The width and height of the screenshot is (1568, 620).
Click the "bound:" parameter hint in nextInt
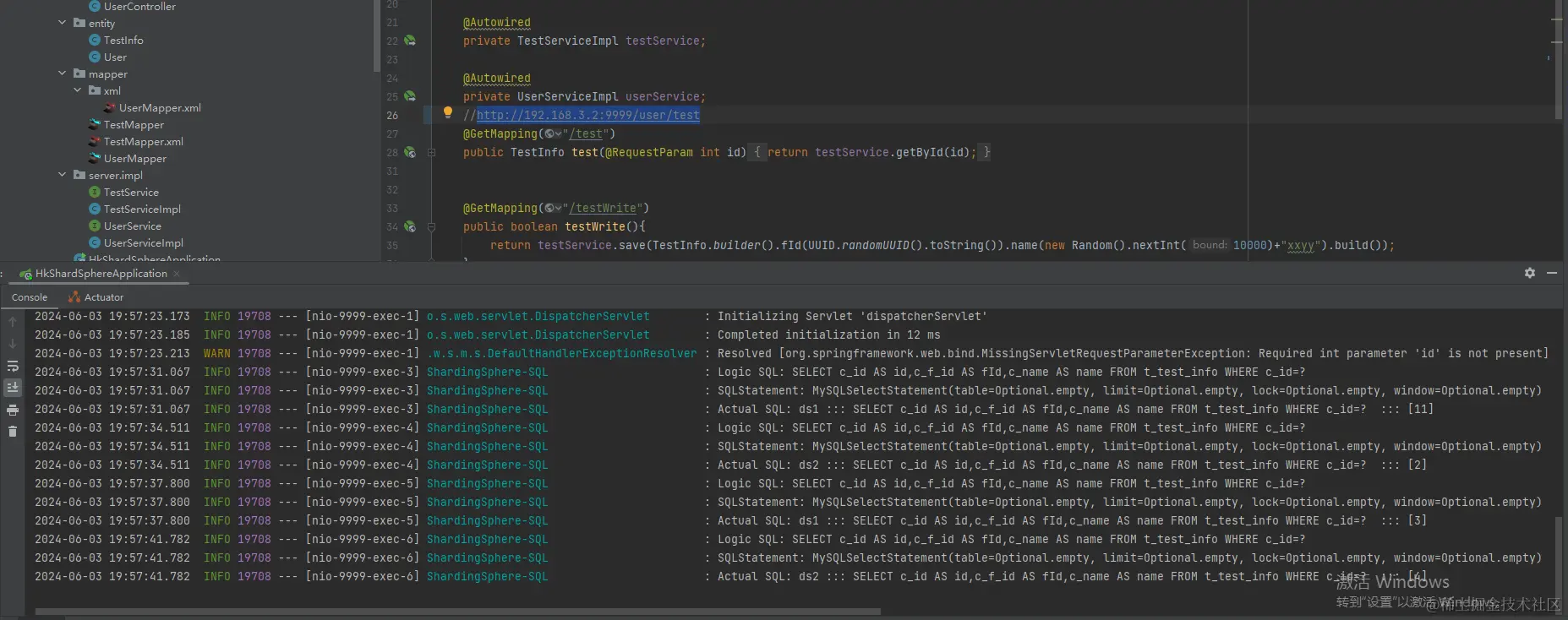[1210, 245]
